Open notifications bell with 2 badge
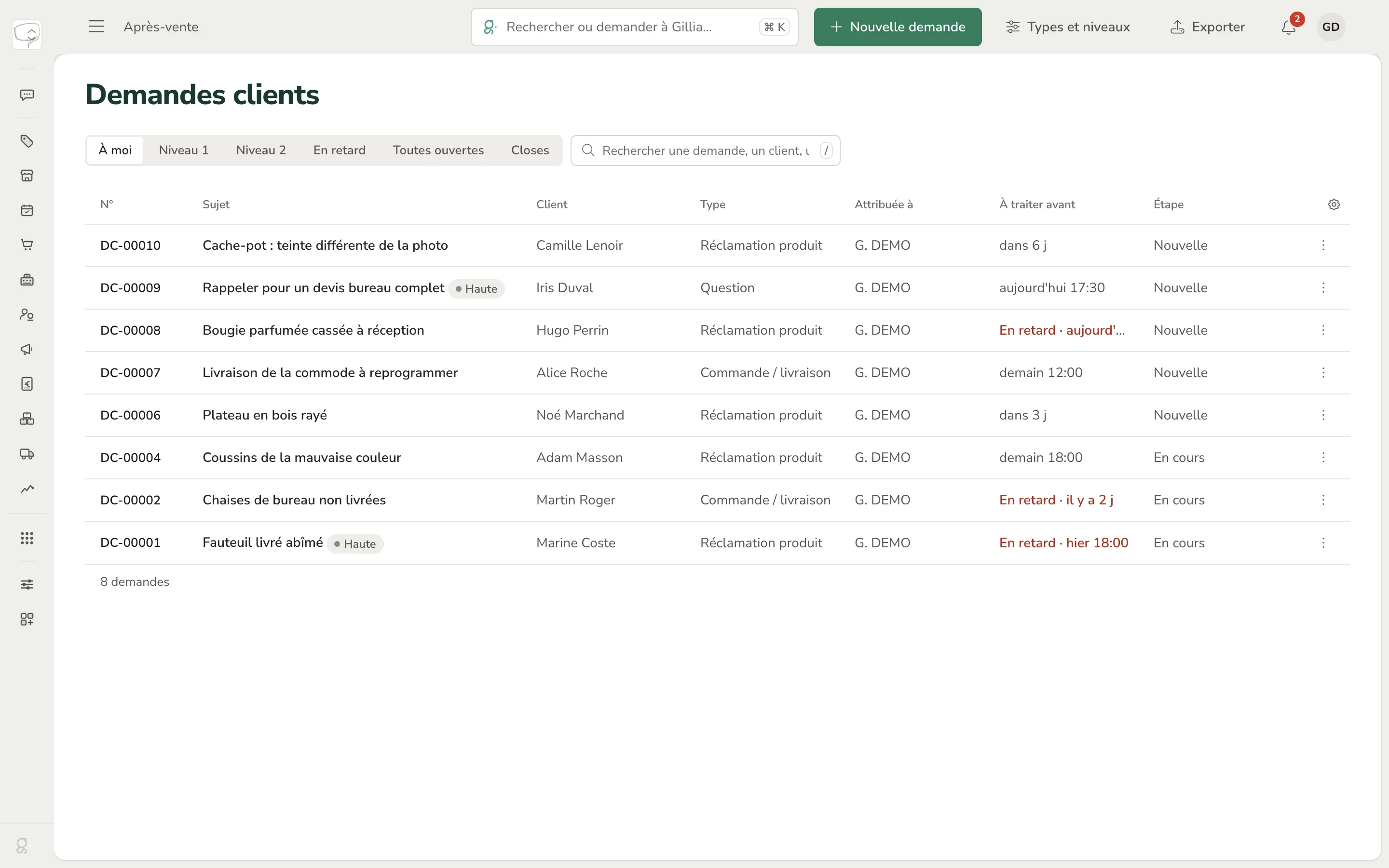 pos(1289,27)
